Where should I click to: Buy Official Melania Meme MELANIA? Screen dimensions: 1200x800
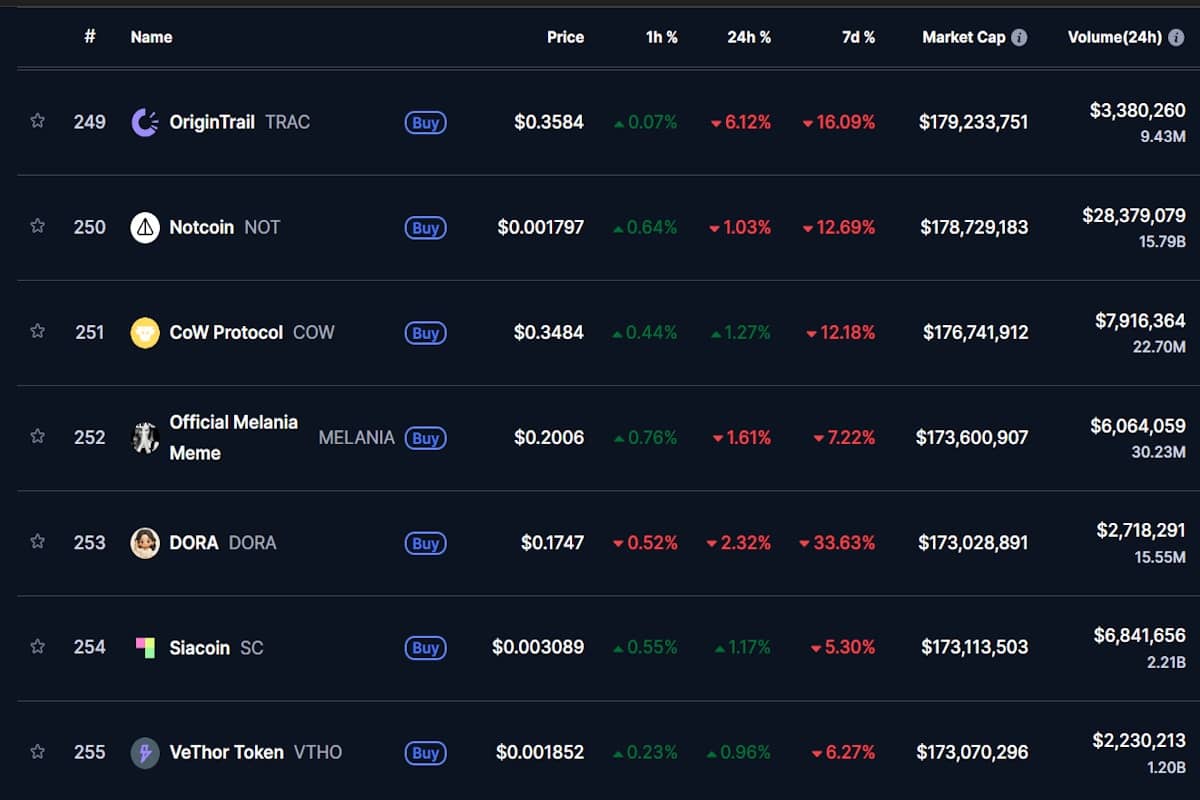(425, 438)
